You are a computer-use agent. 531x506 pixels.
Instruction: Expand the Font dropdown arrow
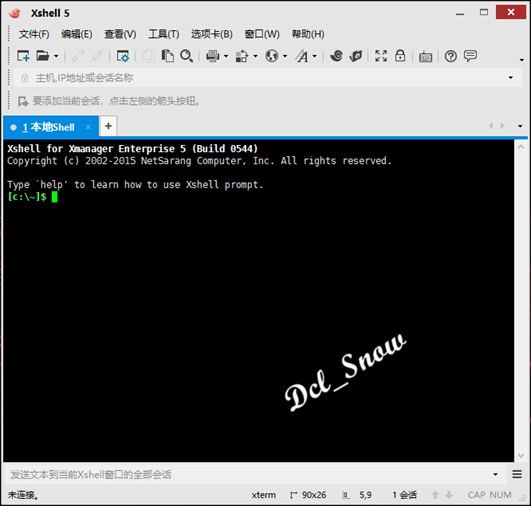click(315, 56)
